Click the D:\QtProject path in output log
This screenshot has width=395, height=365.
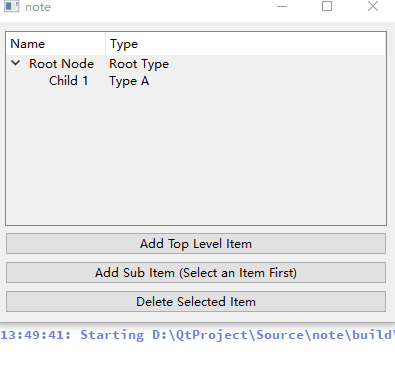199,335
